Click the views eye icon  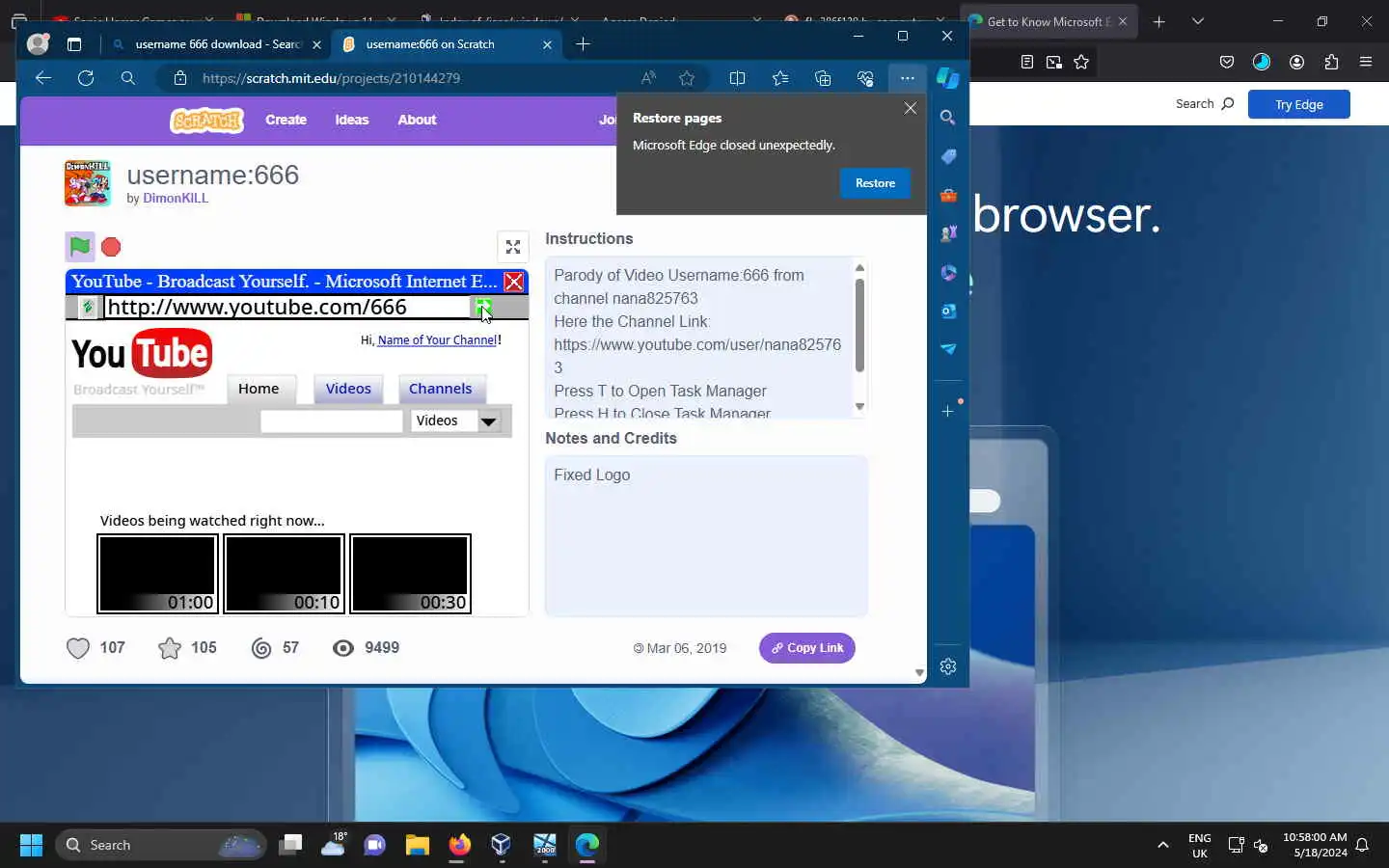pyautogui.click(x=343, y=648)
